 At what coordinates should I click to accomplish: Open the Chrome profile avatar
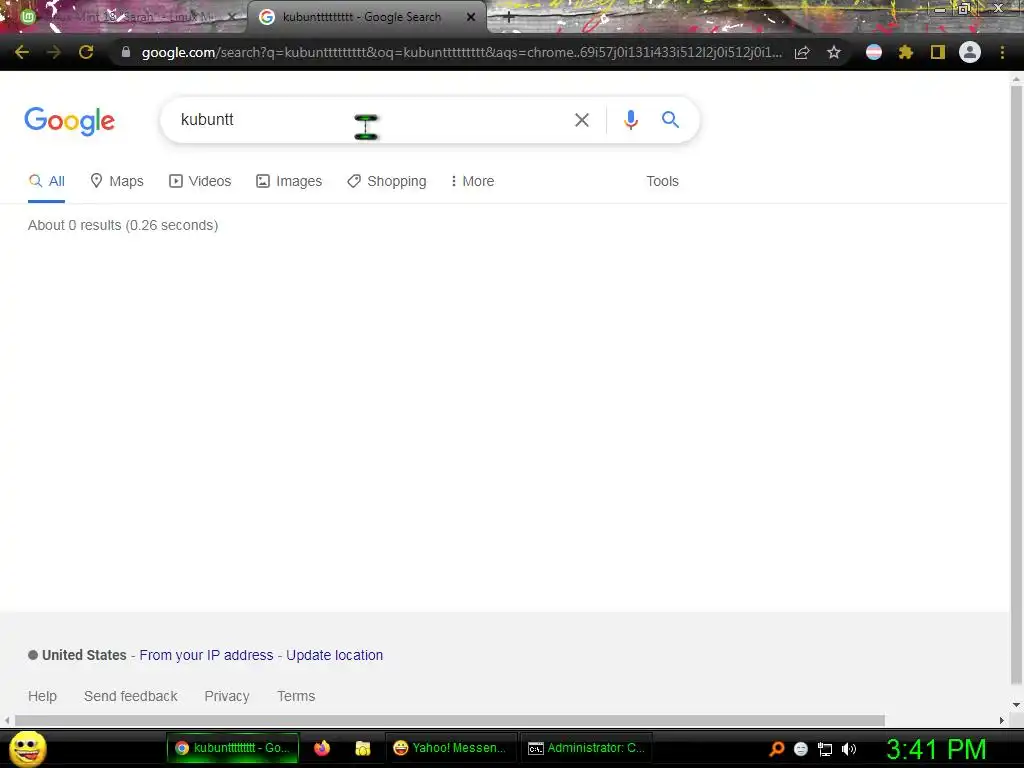point(970,52)
